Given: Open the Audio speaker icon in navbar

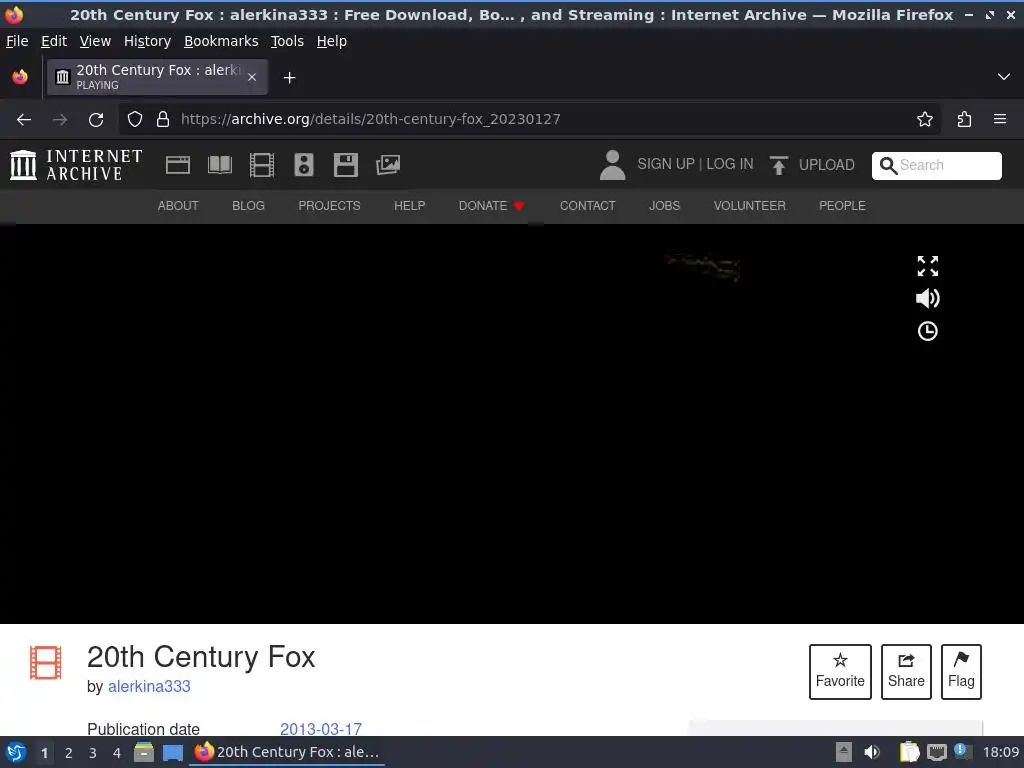Looking at the screenshot, I should 304,165.
